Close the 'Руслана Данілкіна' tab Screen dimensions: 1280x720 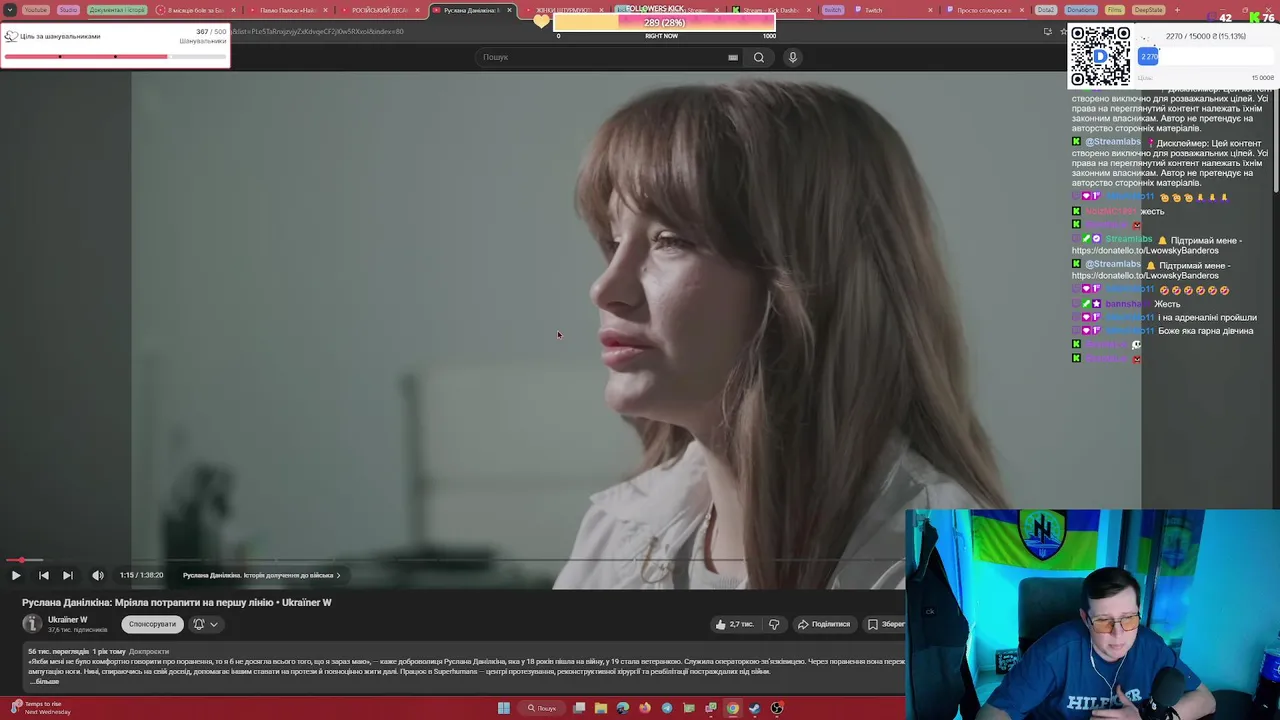tap(510, 10)
